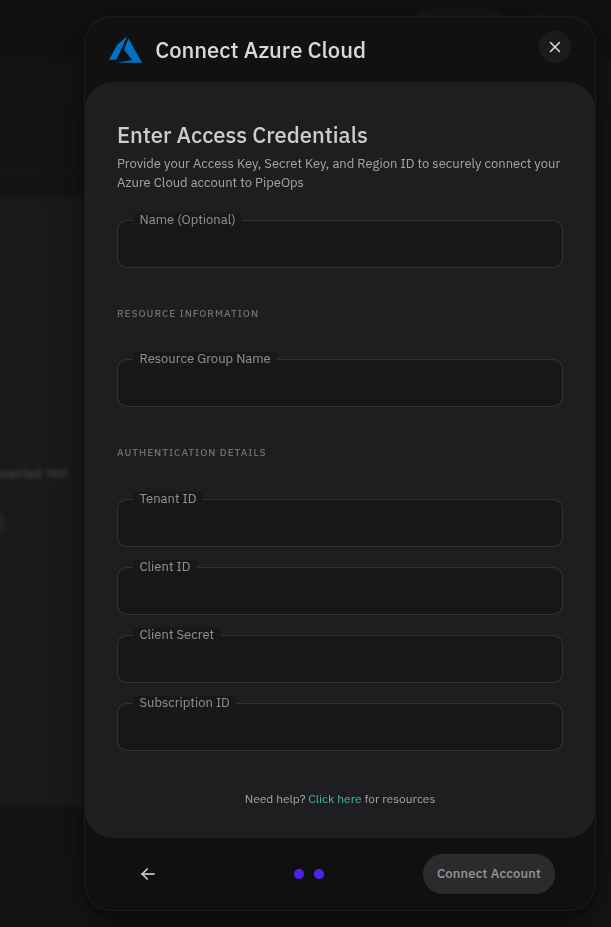The width and height of the screenshot is (611, 927).
Task: Click the 'AUTHENTICATION DETAILS' section label
Action: point(192,453)
